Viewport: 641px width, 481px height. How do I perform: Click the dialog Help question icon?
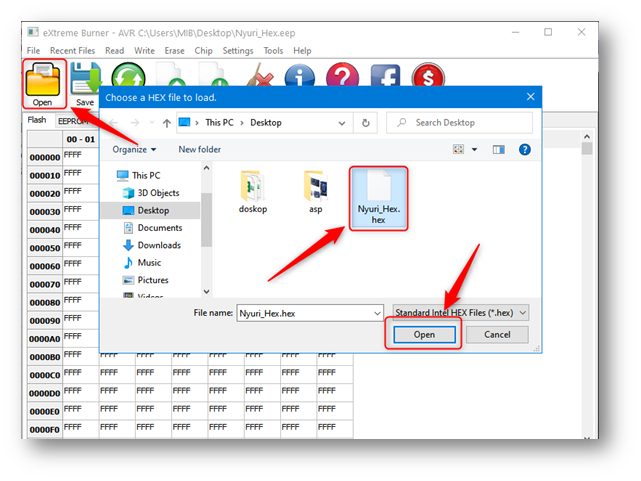(x=524, y=150)
